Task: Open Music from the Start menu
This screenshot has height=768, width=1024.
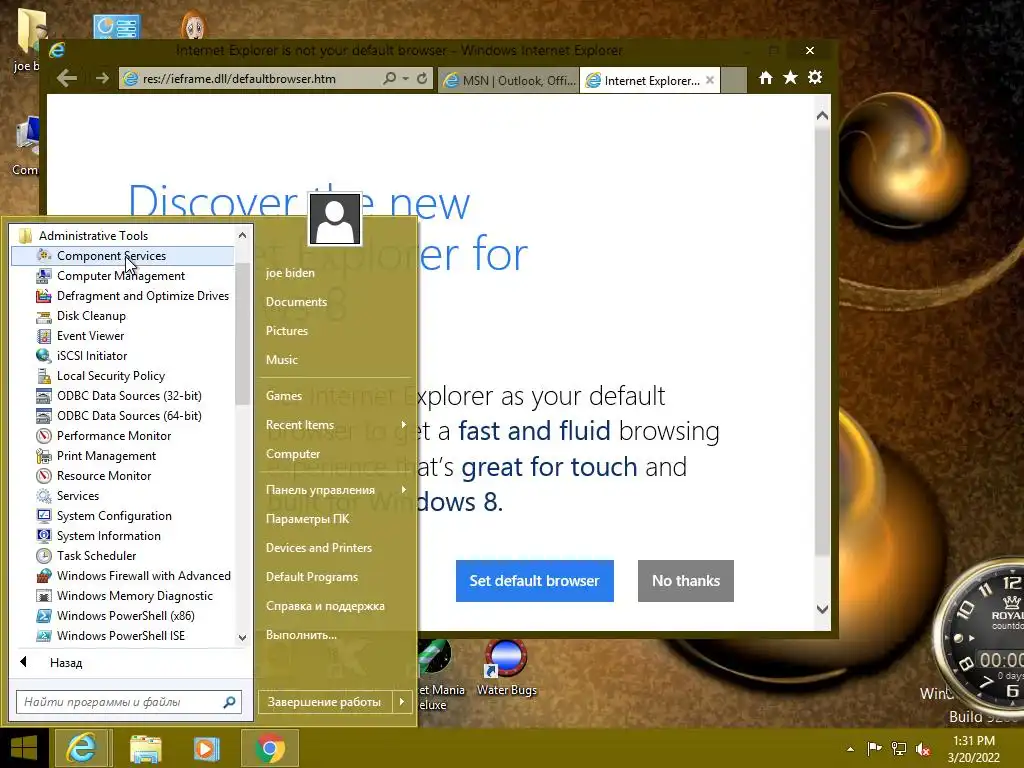Action: (281, 360)
